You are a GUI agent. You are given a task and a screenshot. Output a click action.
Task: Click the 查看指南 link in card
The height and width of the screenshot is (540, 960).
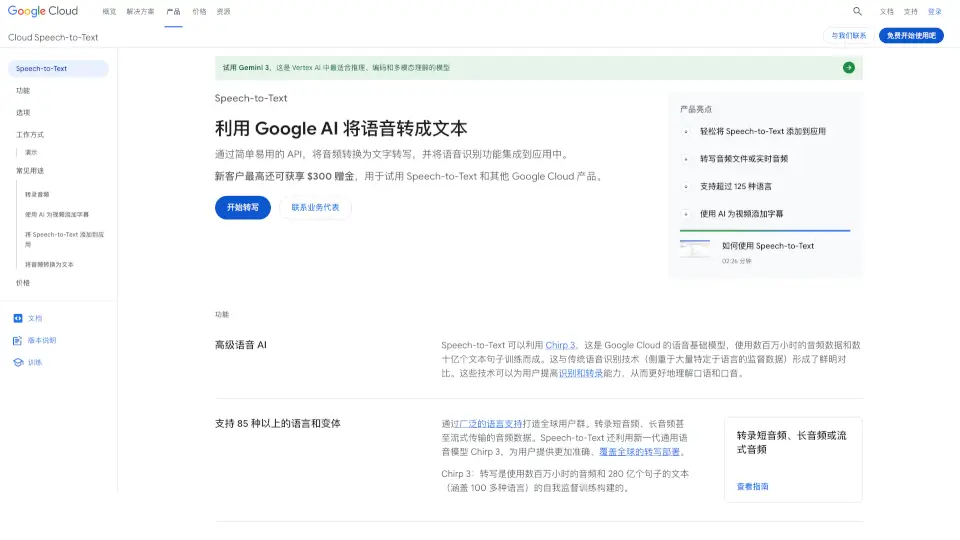[x=752, y=487]
